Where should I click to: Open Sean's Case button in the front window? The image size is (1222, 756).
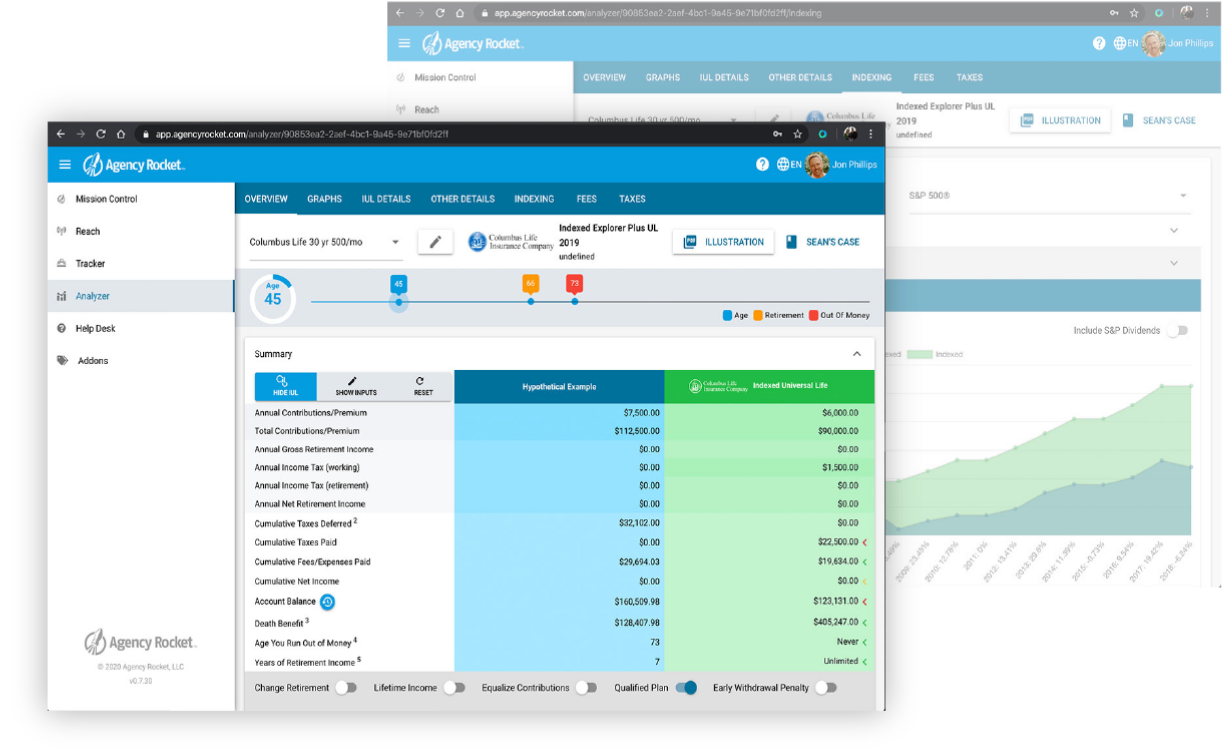click(823, 242)
